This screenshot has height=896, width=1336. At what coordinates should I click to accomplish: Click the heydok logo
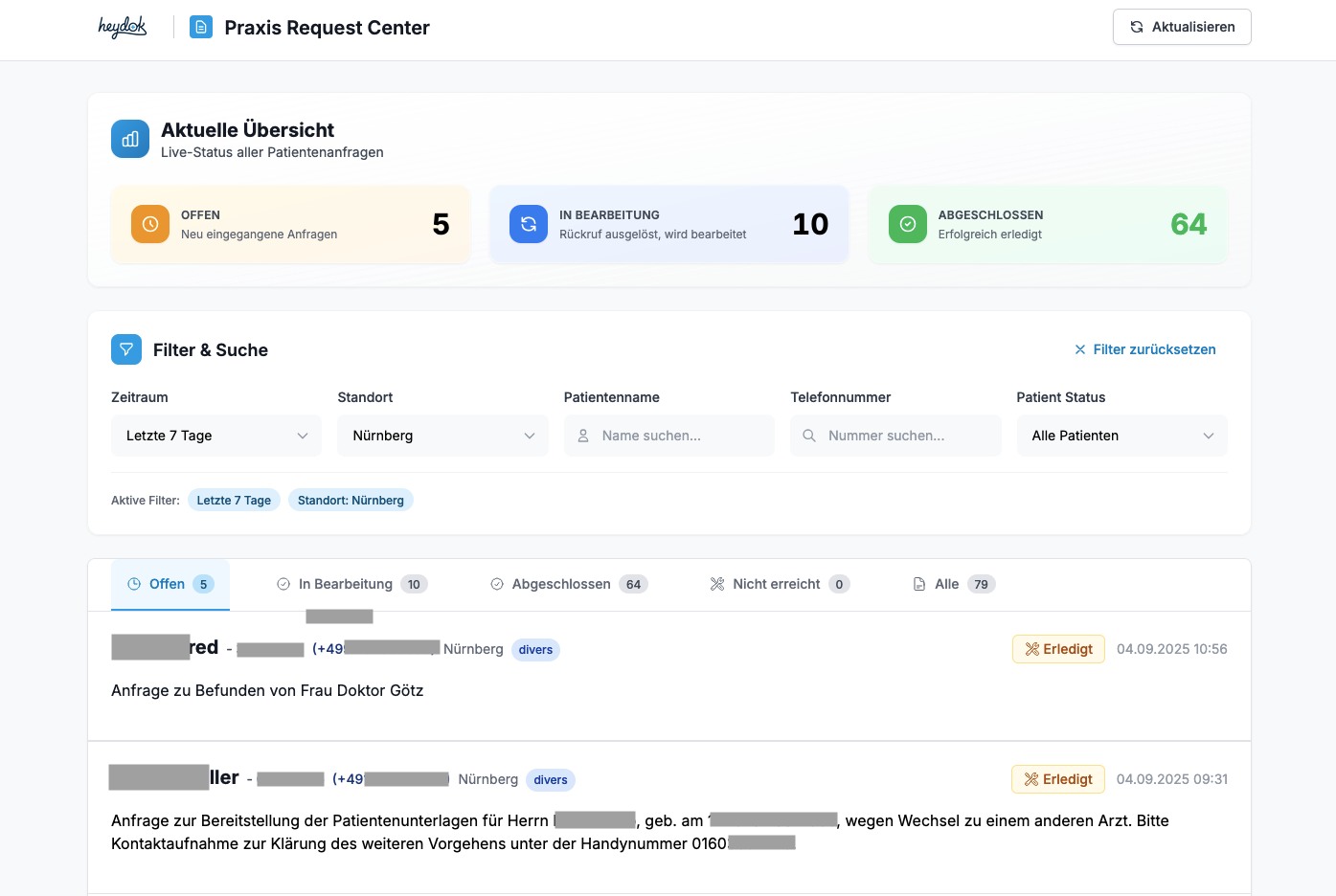click(122, 27)
